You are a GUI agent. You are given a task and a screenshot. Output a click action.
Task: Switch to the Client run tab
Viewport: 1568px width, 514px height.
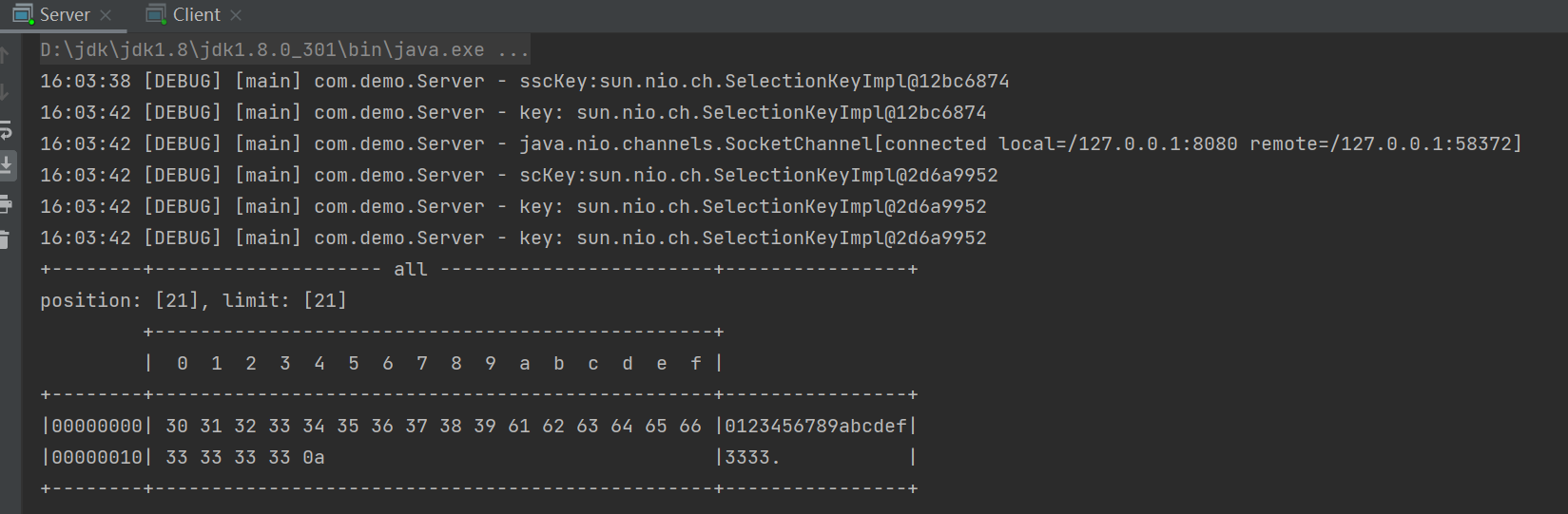coord(196,14)
